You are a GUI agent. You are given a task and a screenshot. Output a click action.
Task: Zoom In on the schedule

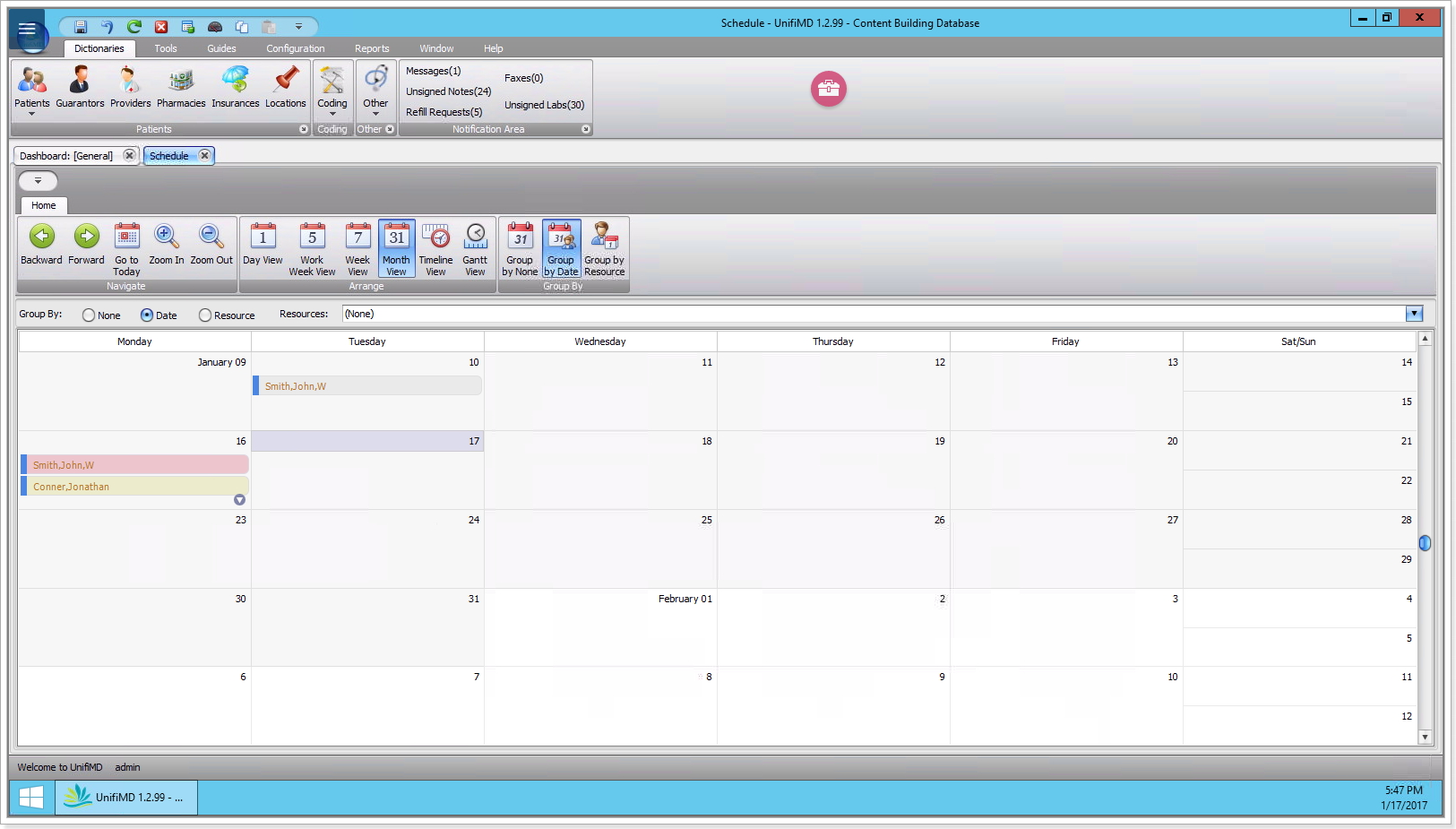coord(167,244)
